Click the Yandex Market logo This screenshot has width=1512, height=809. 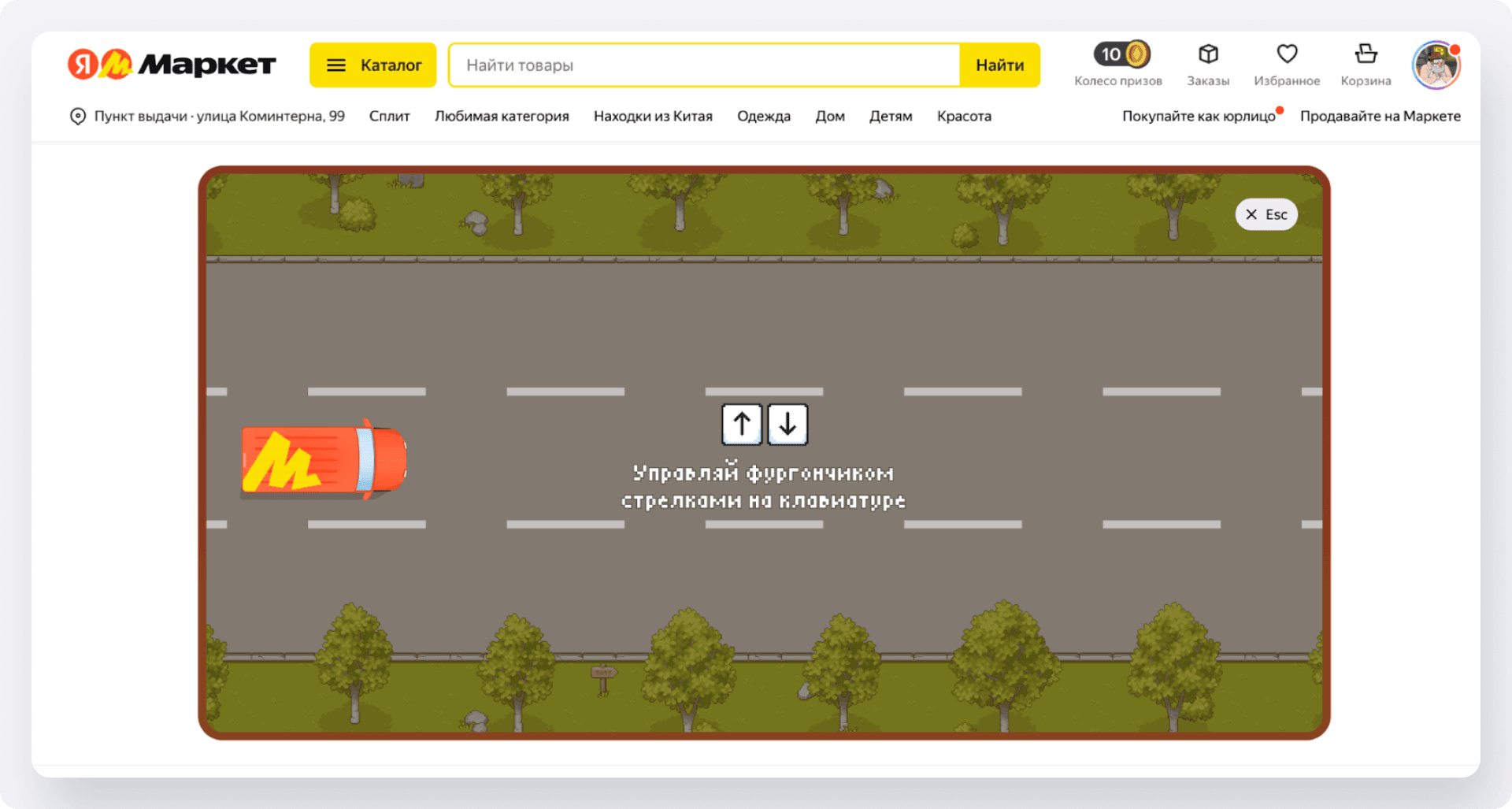point(172,65)
